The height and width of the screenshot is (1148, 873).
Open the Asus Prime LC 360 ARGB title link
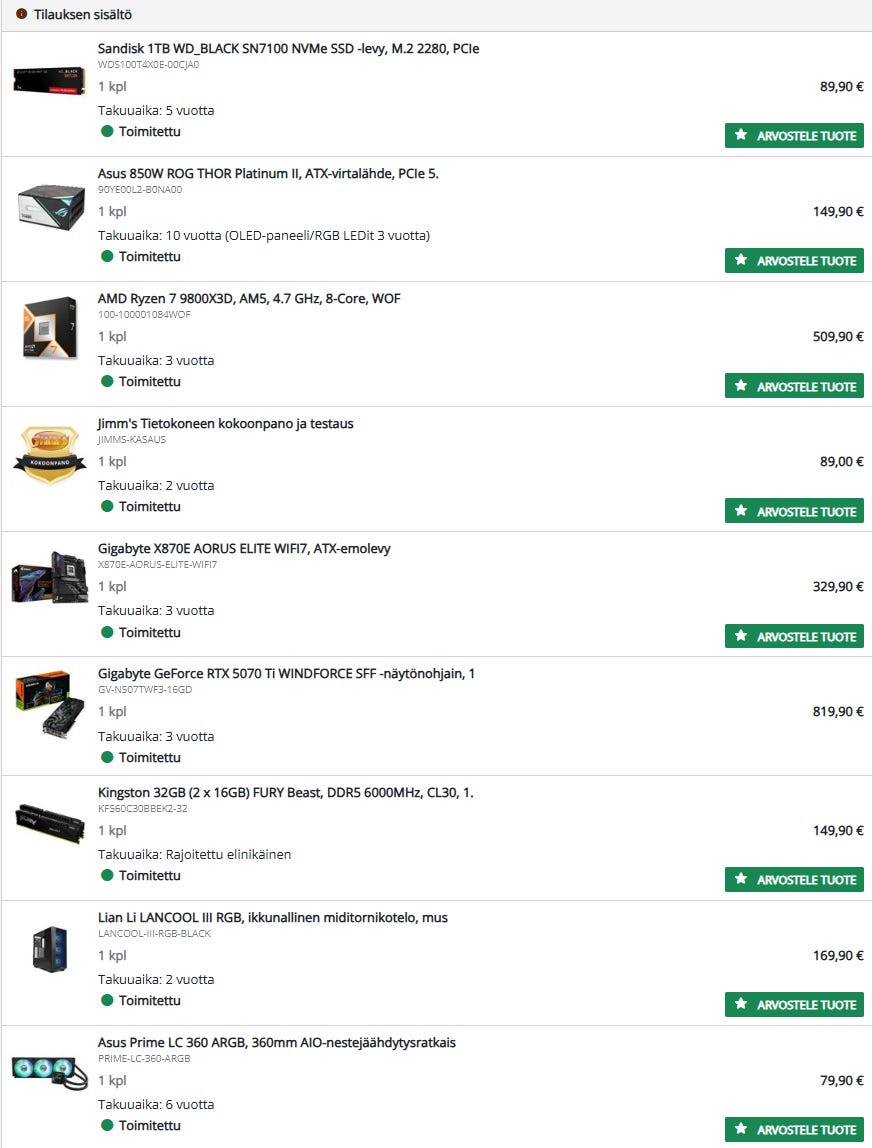click(x=277, y=1043)
